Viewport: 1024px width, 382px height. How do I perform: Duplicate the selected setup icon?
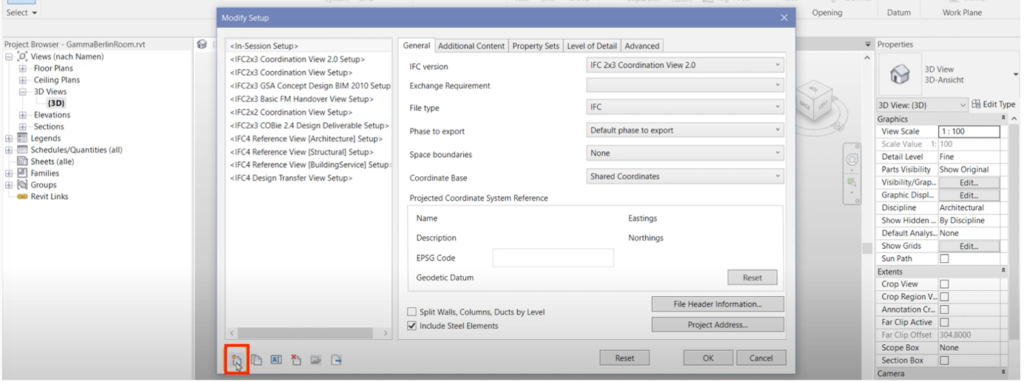pyautogui.click(x=257, y=359)
